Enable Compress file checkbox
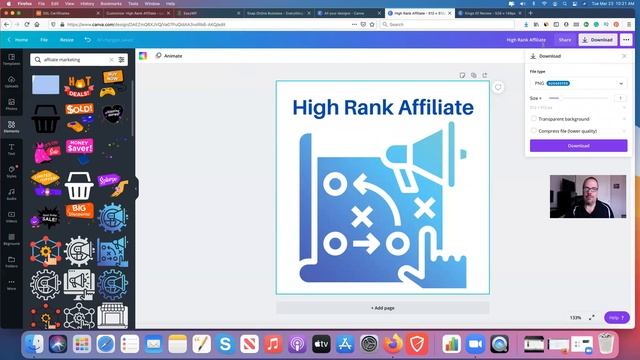Viewport: 640px width, 360px height. point(533,131)
